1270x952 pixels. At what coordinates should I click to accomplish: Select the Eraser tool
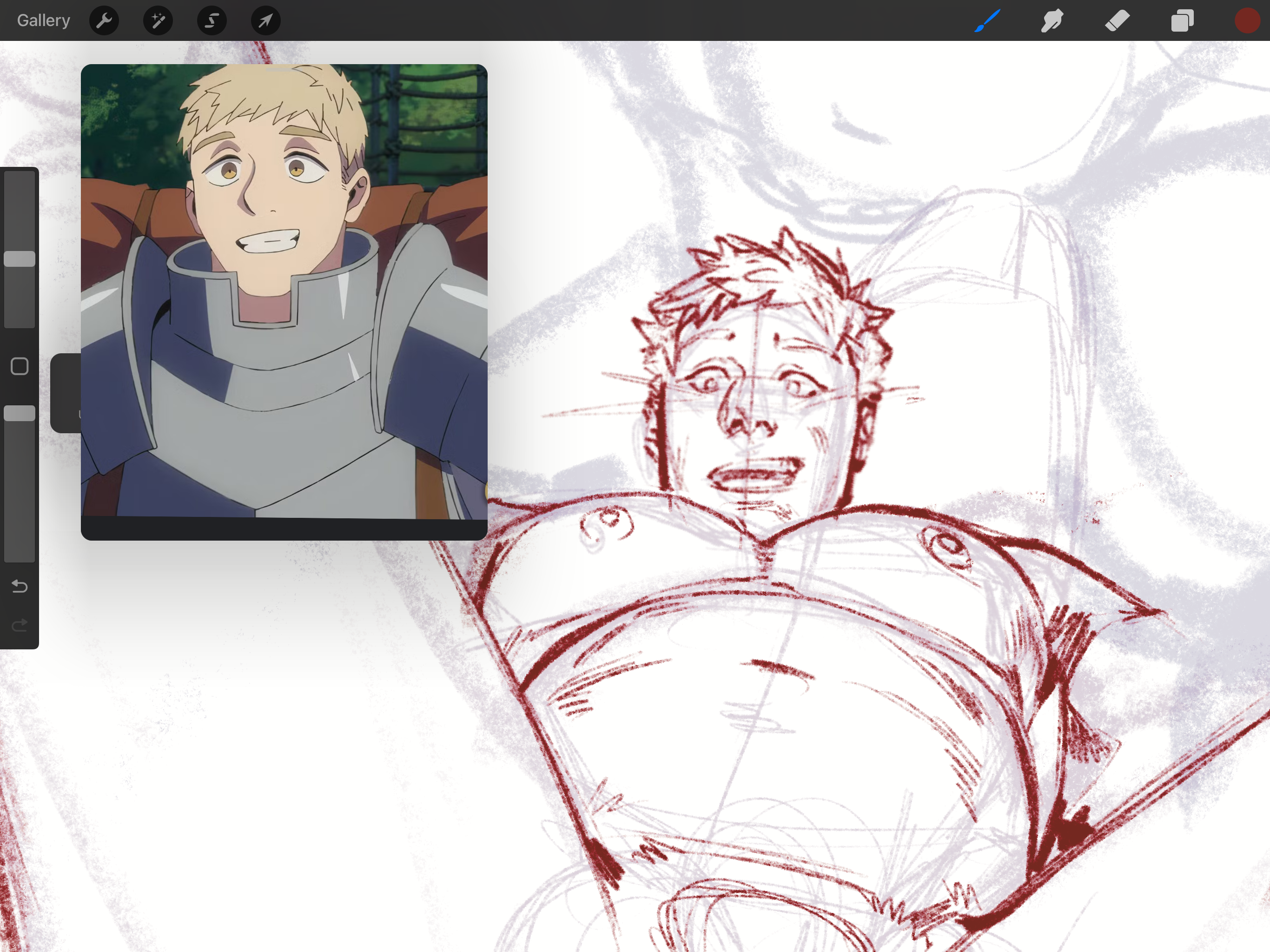click(1117, 20)
